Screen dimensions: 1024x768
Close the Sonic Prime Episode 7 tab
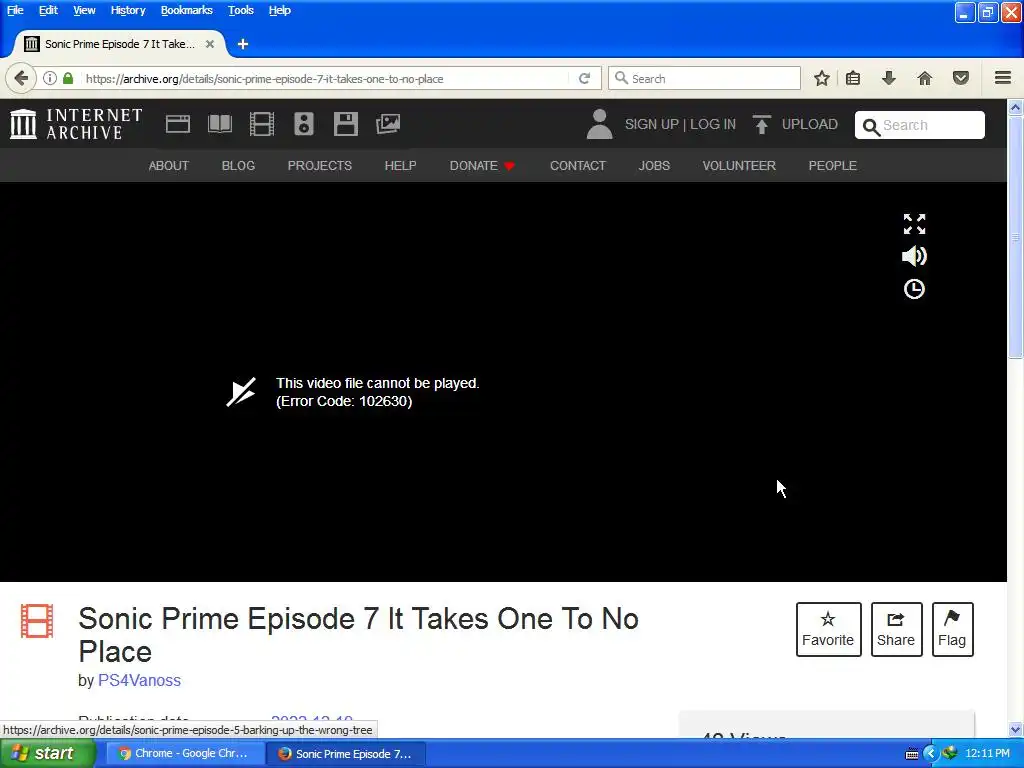(210, 44)
